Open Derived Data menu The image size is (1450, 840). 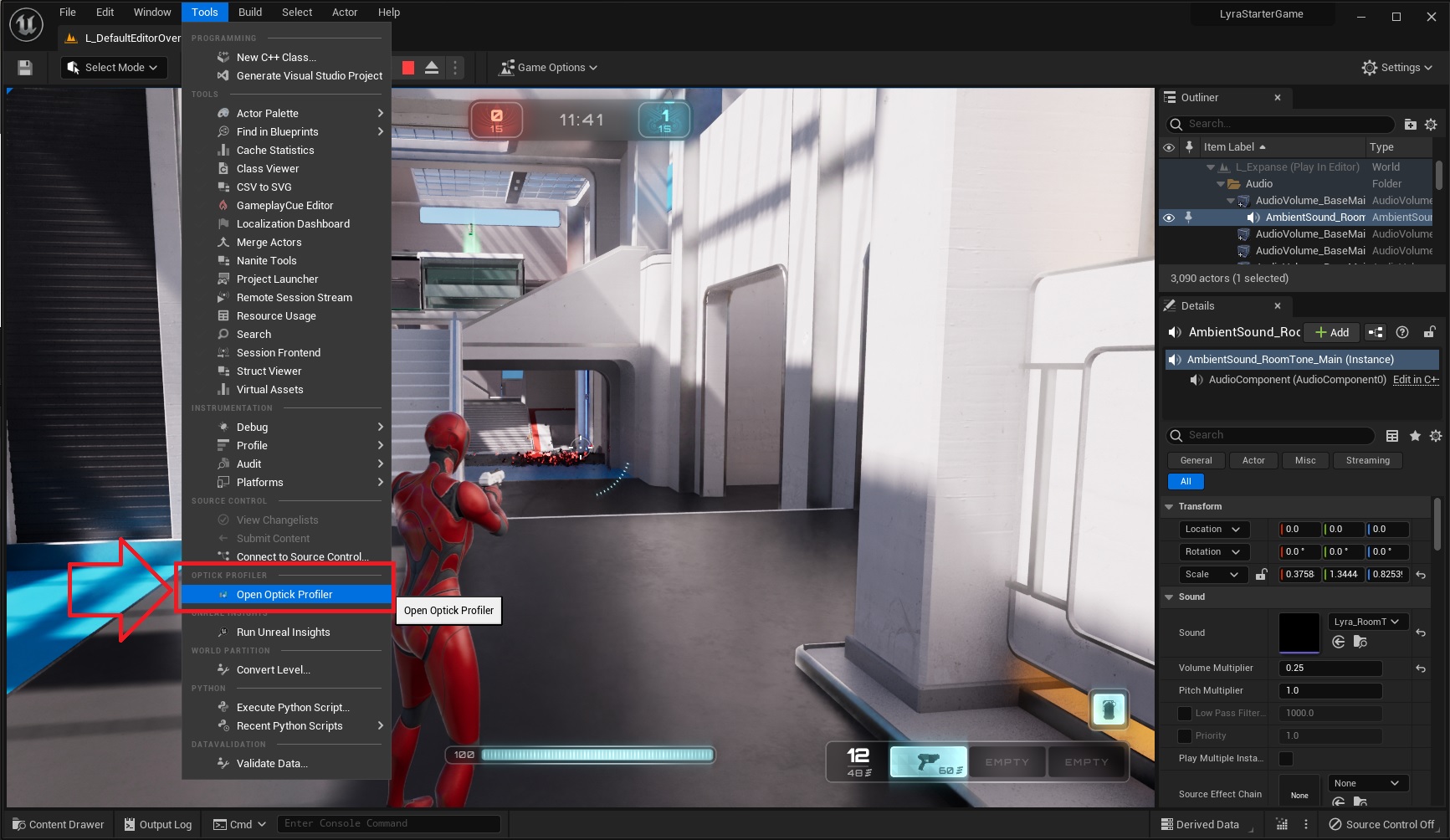[x=1200, y=824]
